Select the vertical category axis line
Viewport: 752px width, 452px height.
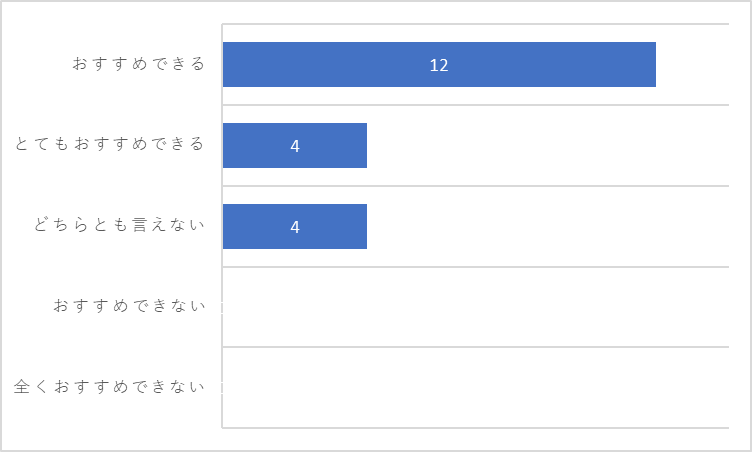[x=222, y=226]
